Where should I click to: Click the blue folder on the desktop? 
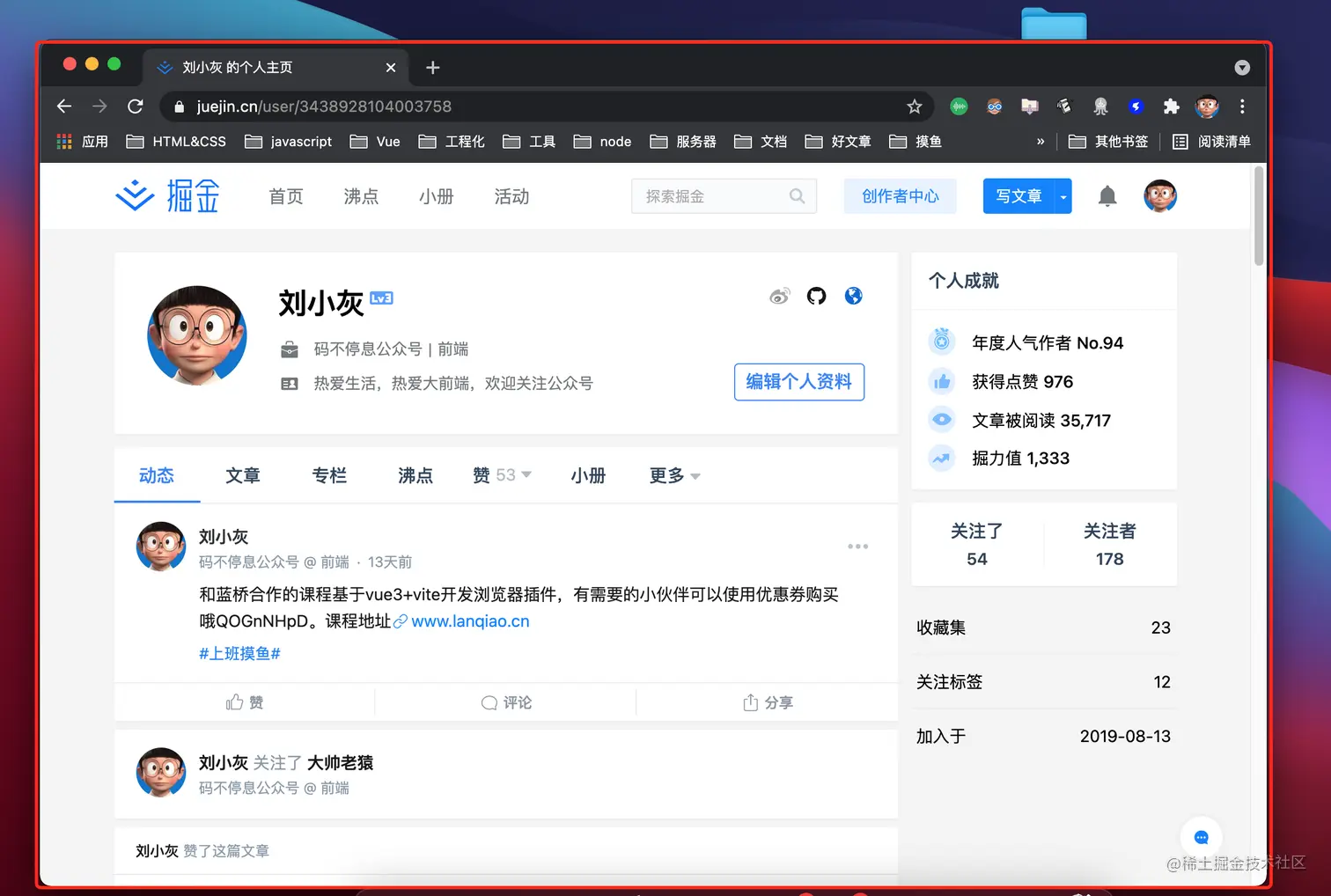point(1054,23)
